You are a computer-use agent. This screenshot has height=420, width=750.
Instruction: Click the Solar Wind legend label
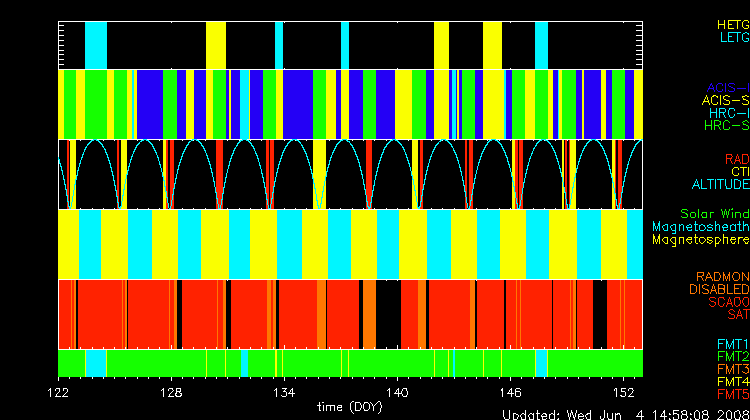click(714, 214)
